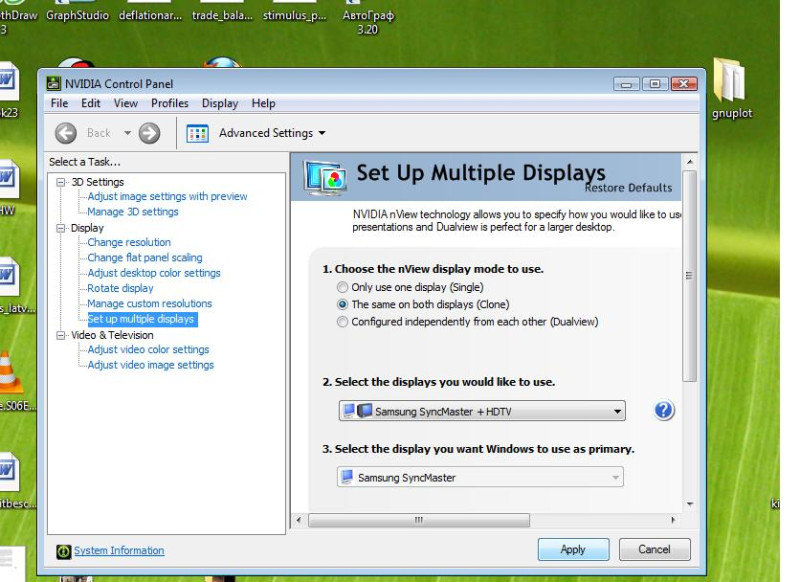The height and width of the screenshot is (582, 800).
Task: Click the horizontal scrollbar right arrow
Action: (673, 520)
